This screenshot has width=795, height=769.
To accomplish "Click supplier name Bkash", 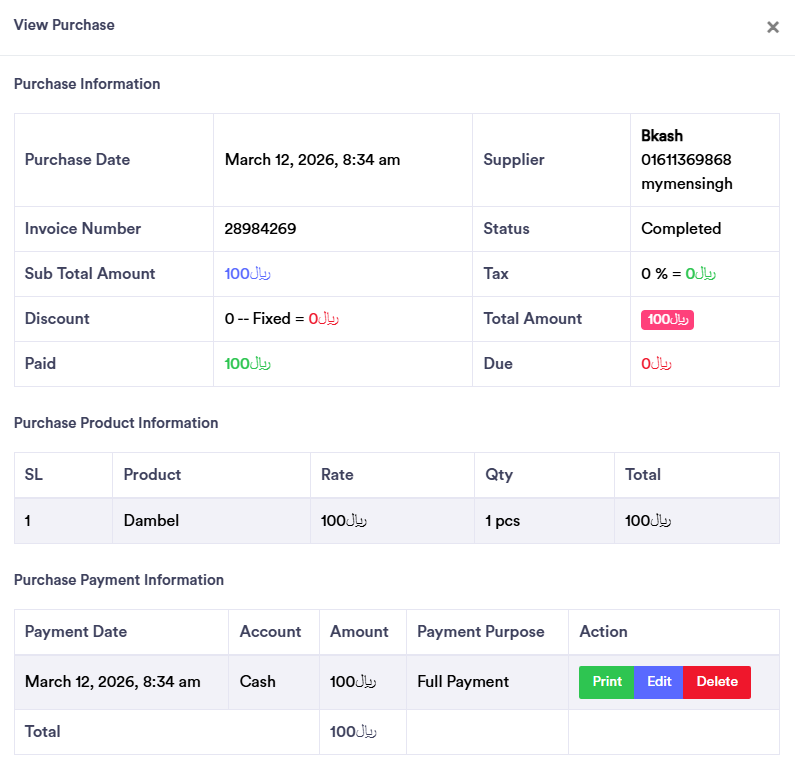I will [x=662, y=136].
